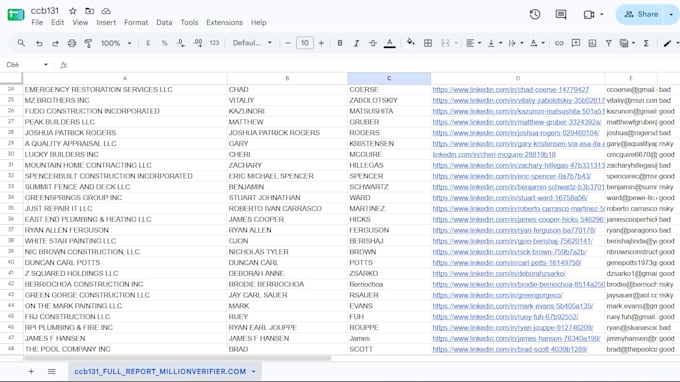Check cloud save status icon
This screenshot has width=680, height=382.
pos(106,11)
